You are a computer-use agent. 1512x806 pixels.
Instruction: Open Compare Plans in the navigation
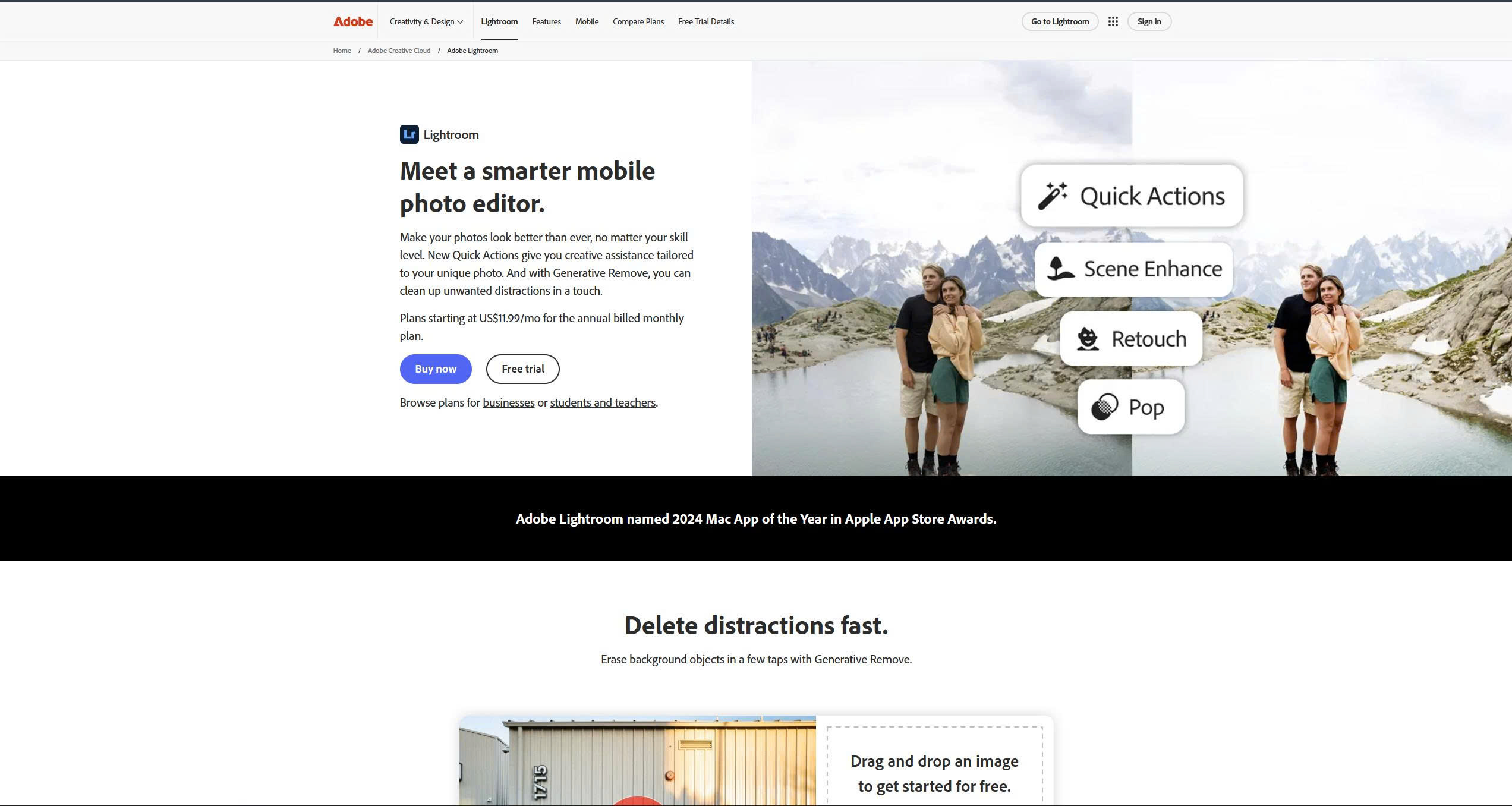(638, 21)
